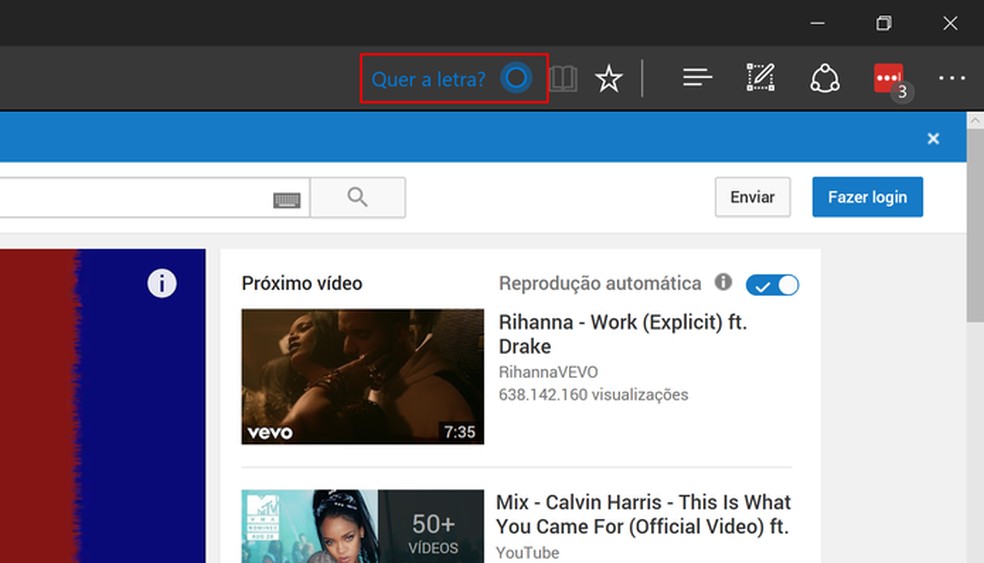Click the info card icon on video player

pos(162,283)
